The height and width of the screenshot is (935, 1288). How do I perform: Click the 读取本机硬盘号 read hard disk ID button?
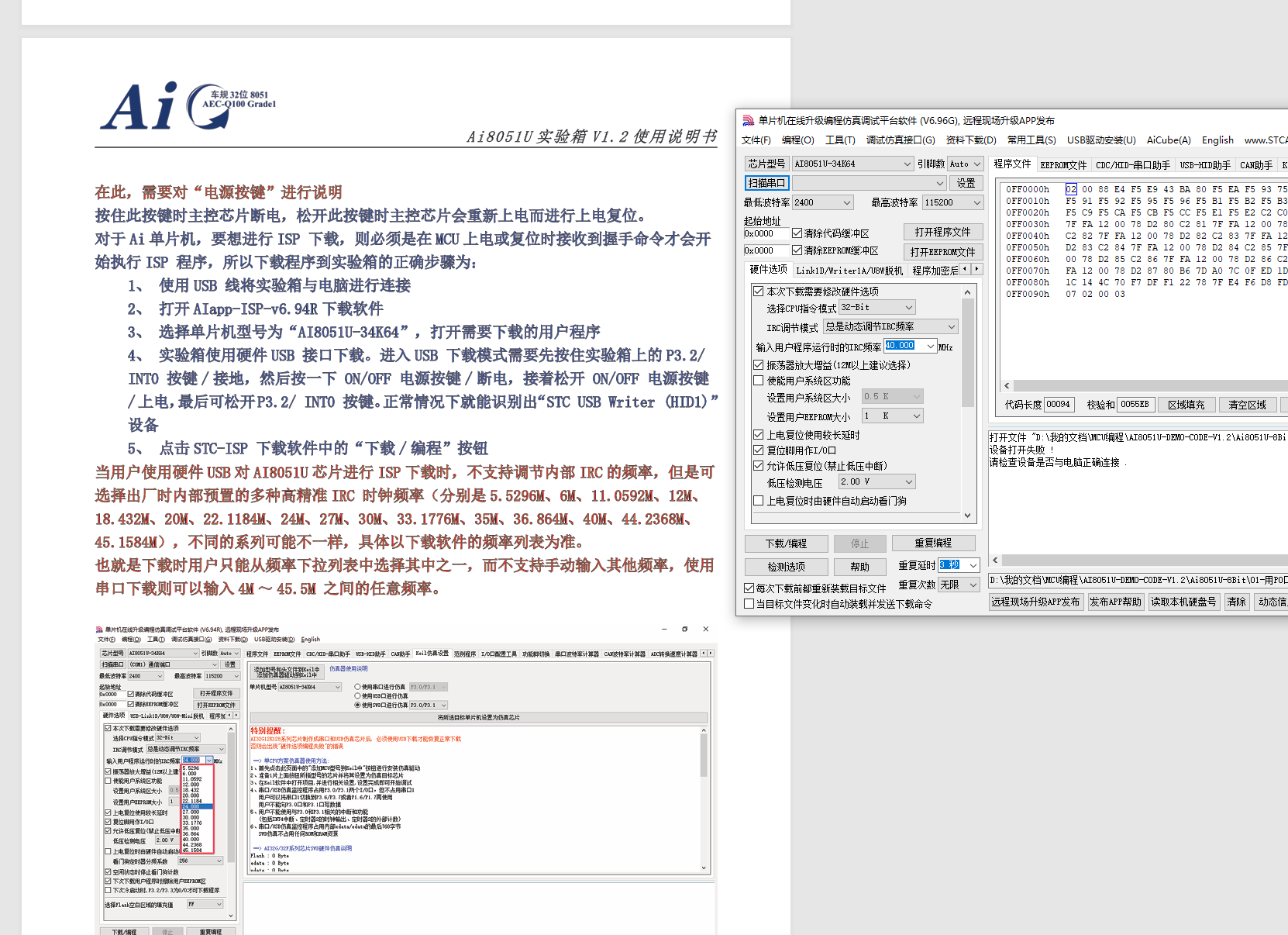pyautogui.click(x=1183, y=602)
